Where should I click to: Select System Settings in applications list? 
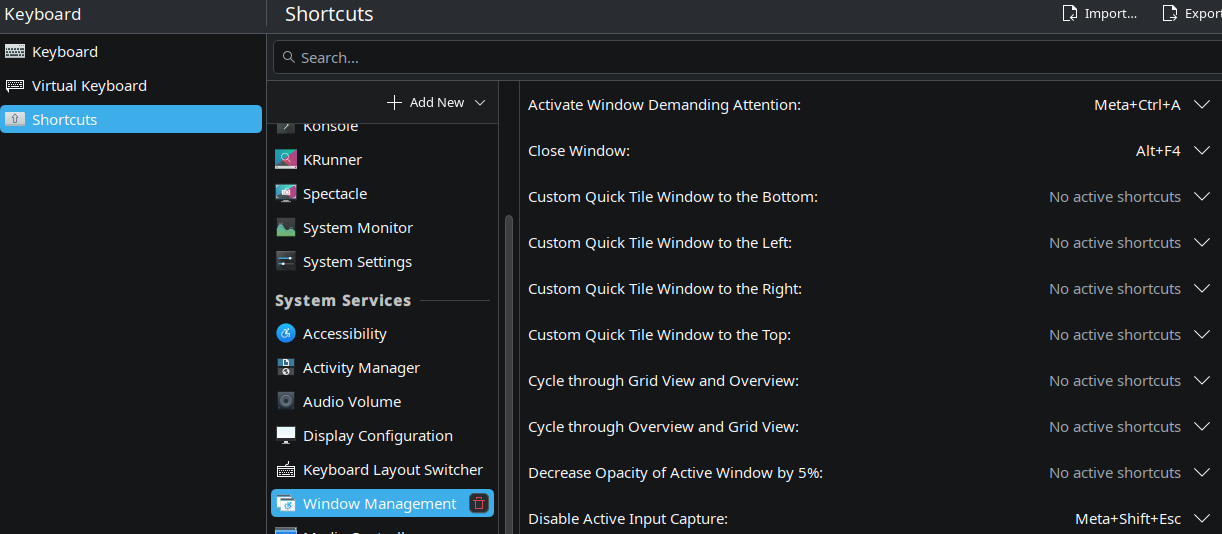tap(357, 262)
